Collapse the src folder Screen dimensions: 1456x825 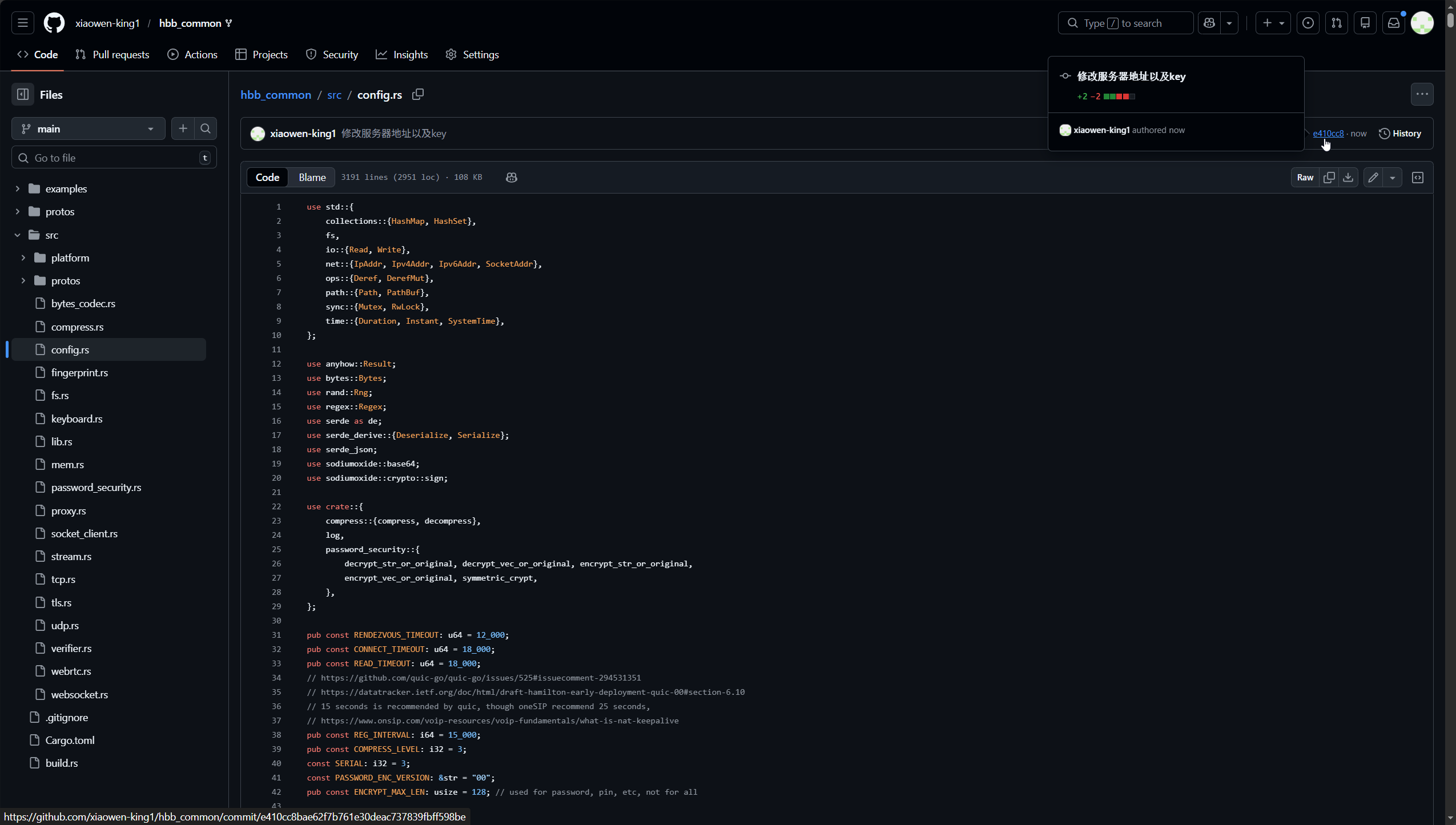pos(18,235)
